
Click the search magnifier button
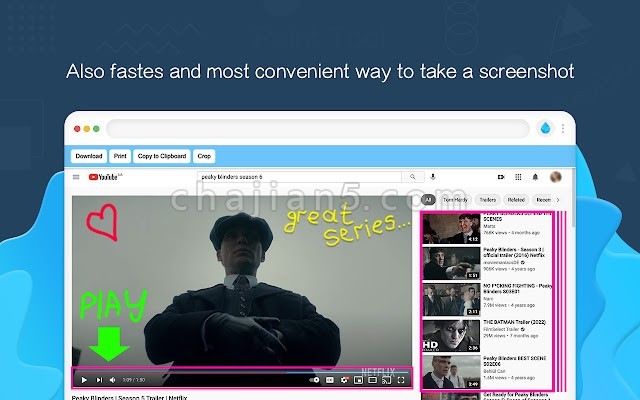413,177
